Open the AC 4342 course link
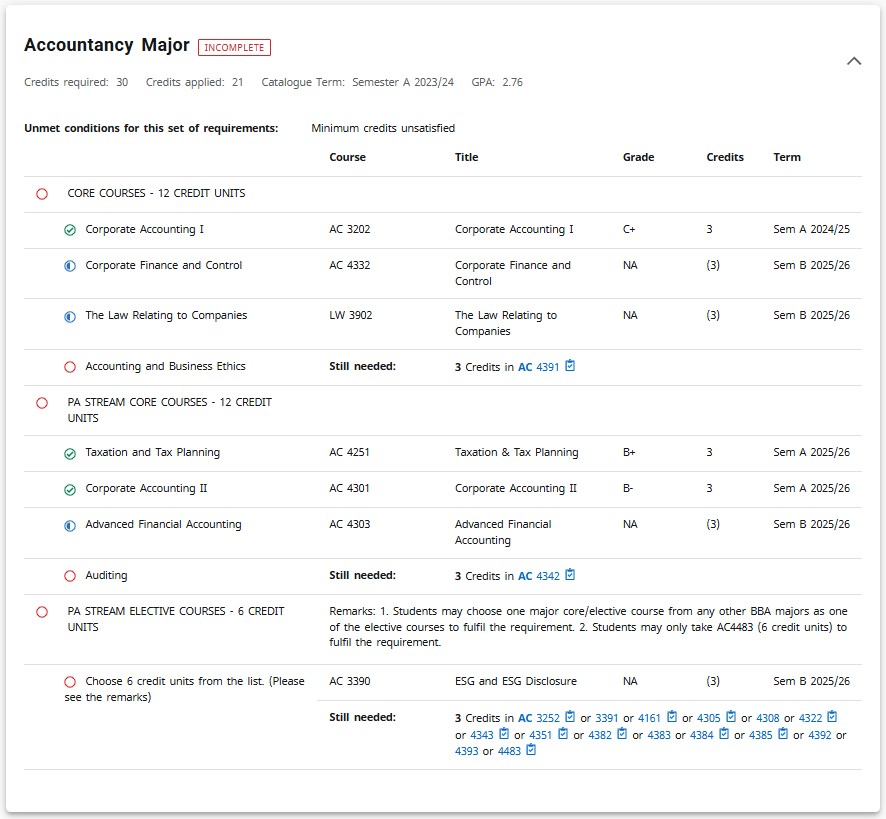Viewport: 886px width, 819px height. click(538, 576)
